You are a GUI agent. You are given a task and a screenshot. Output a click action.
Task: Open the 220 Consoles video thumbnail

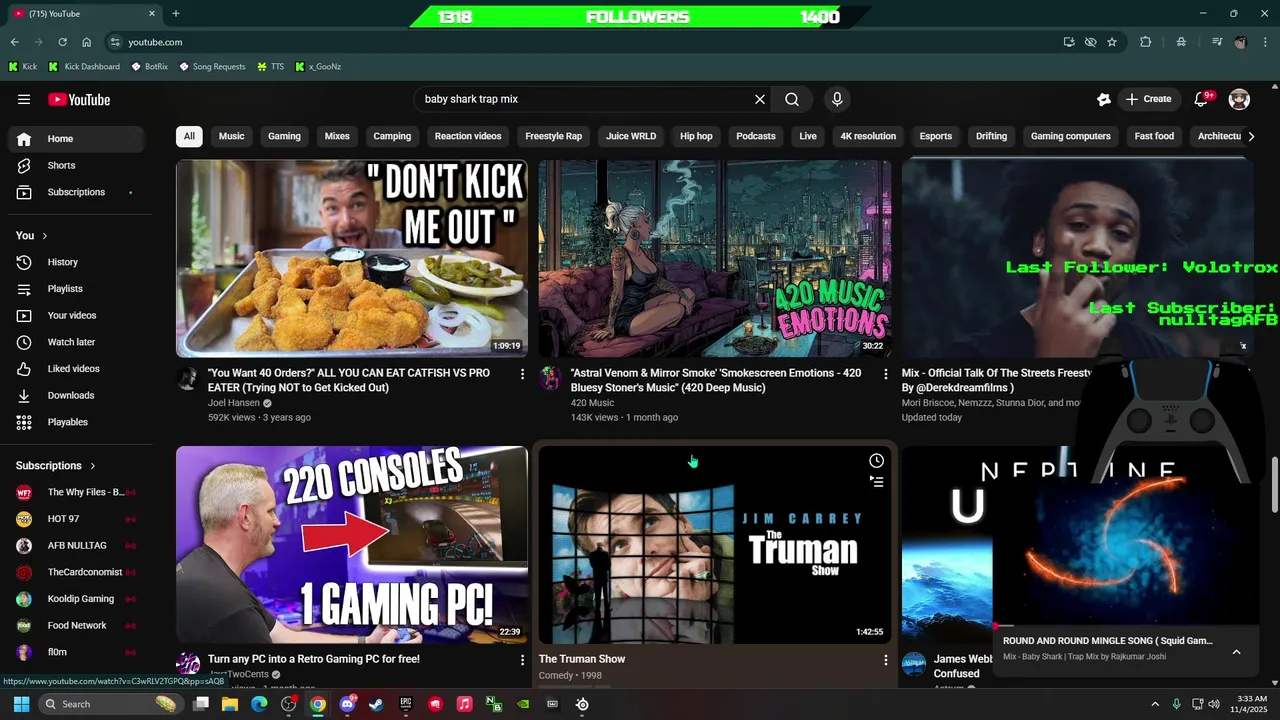tap(352, 544)
